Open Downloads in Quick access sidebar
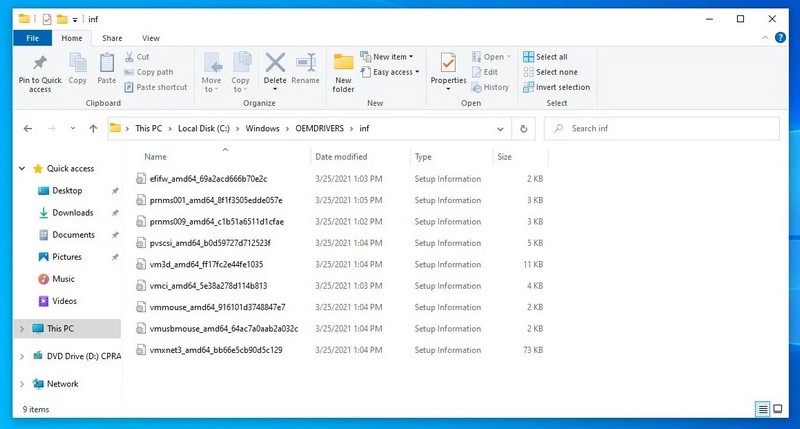Screen dimensions: 800x429 (x=72, y=212)
